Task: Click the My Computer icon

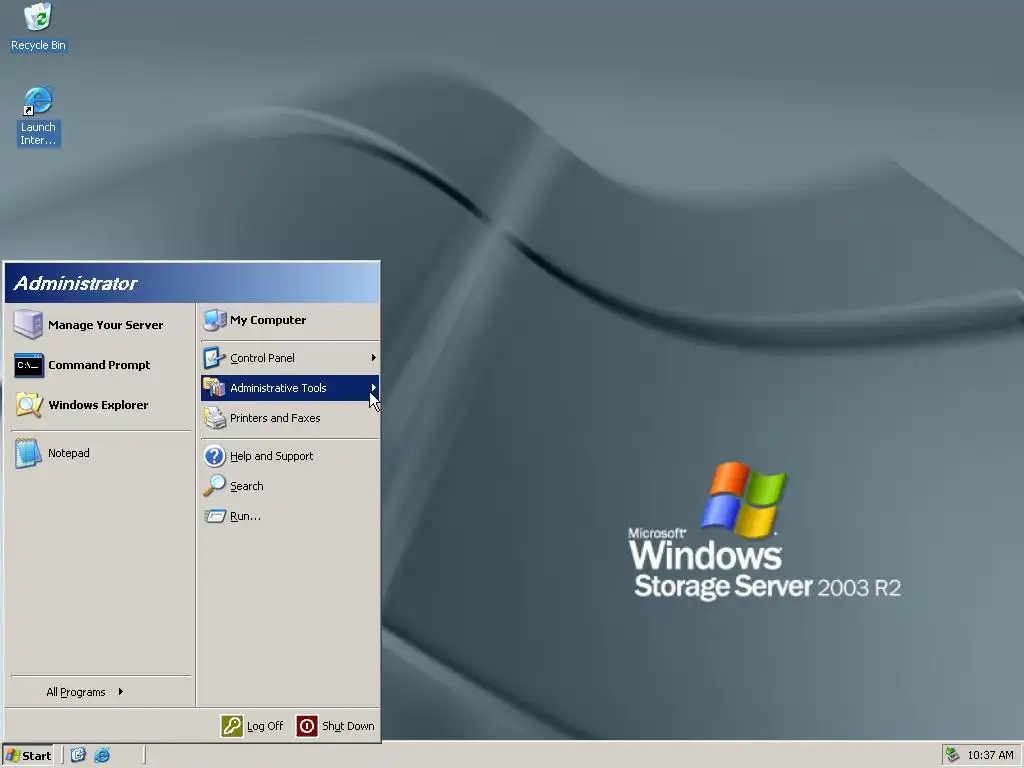Action: coord(215,320)
